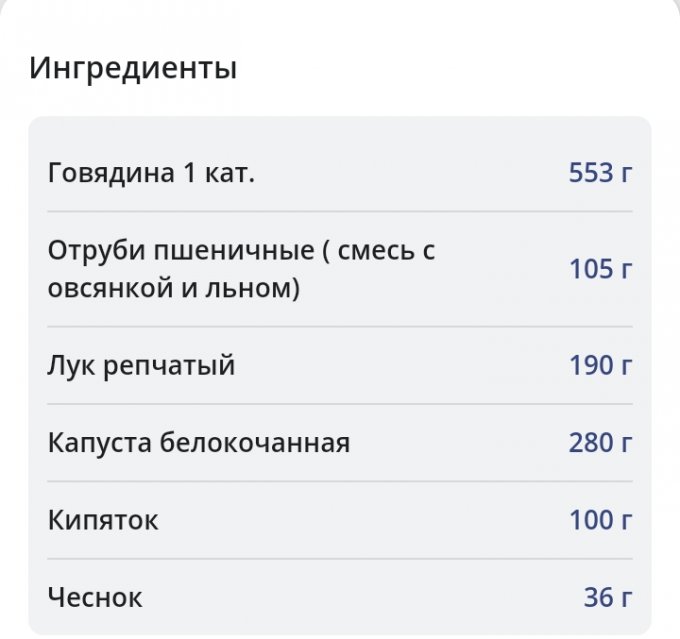Image resolution: width=680 pixels, height=639 pixels.
Task: Open the Капуста белокочанная ingredient name
Action: 198,443
